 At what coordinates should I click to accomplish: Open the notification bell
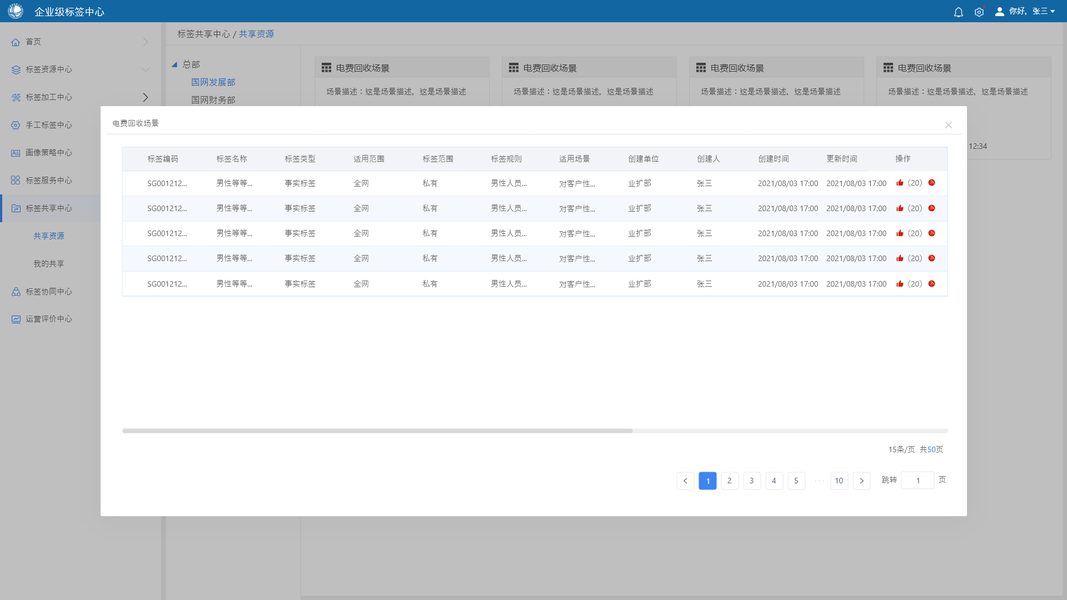tap(958, 12)
